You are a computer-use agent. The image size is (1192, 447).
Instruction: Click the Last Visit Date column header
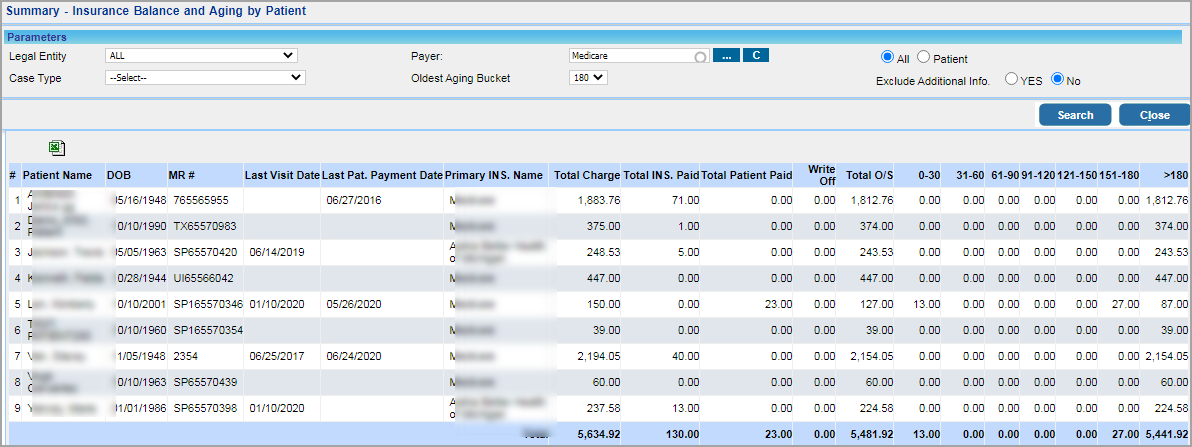tap(281, 175)
